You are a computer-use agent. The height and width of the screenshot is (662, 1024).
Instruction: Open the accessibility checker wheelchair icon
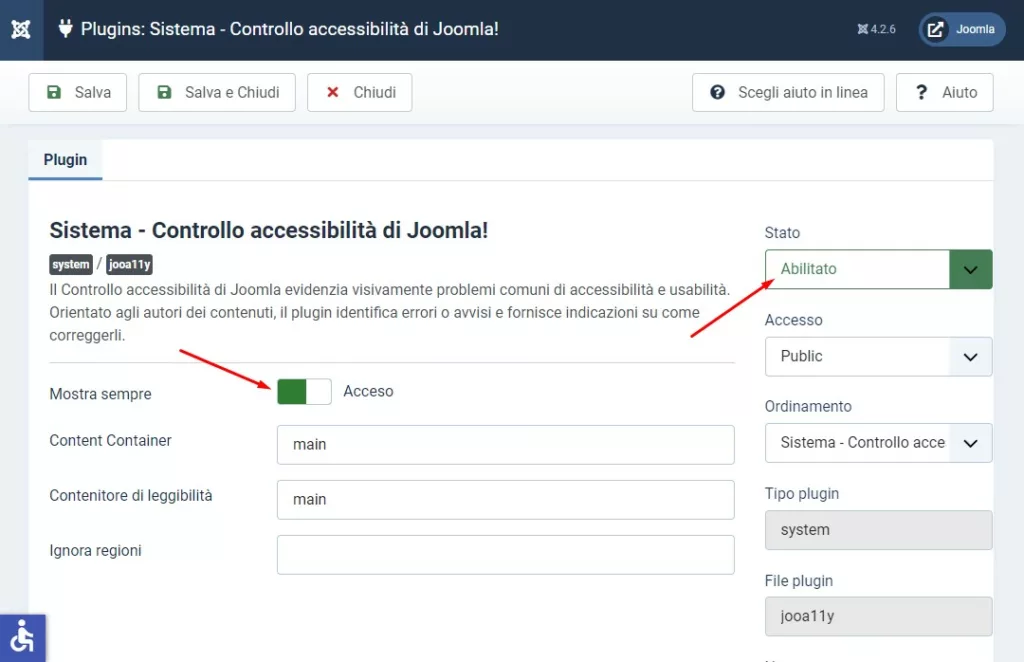coord(23,638)
